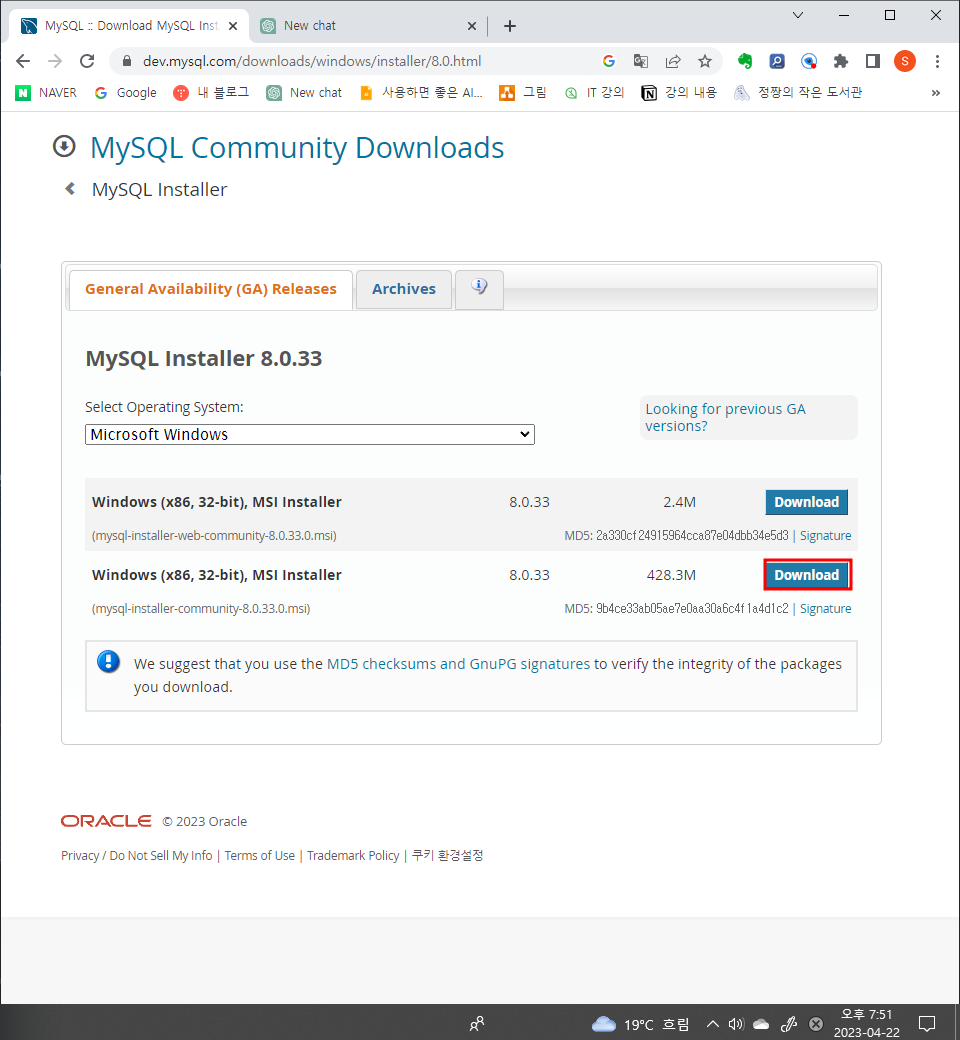The width and height of the screenshot is (960, 1040).
Task: Select mysql-installer-web-community-8.0.33.0.msi filename text
Action: (214, 535)
